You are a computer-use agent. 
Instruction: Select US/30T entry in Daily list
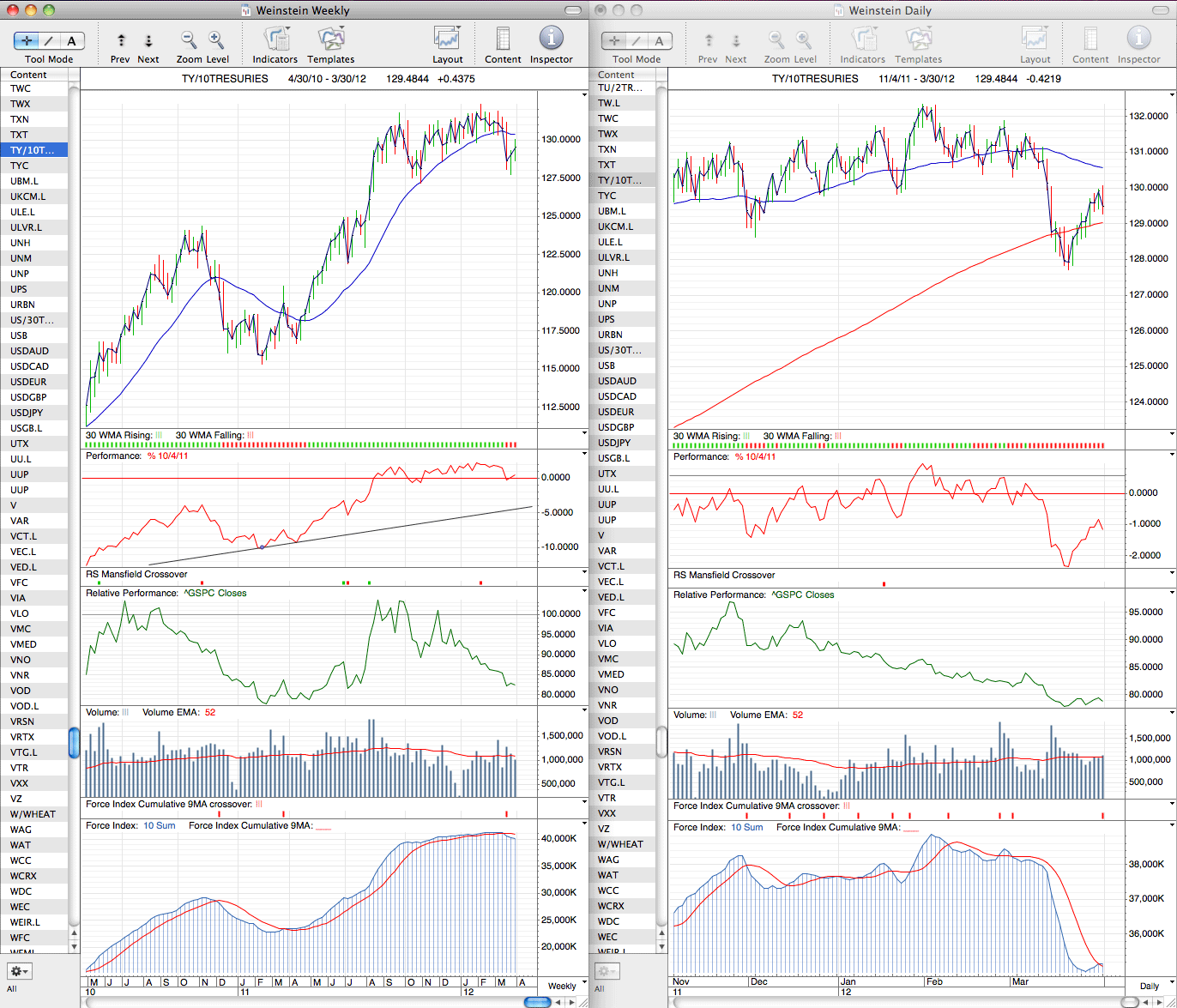pyautogui.click(x=622, y=350)
